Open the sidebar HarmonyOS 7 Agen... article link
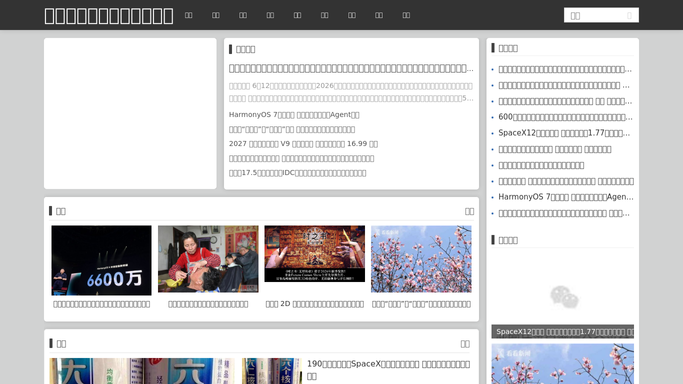 tap(566, 197)
